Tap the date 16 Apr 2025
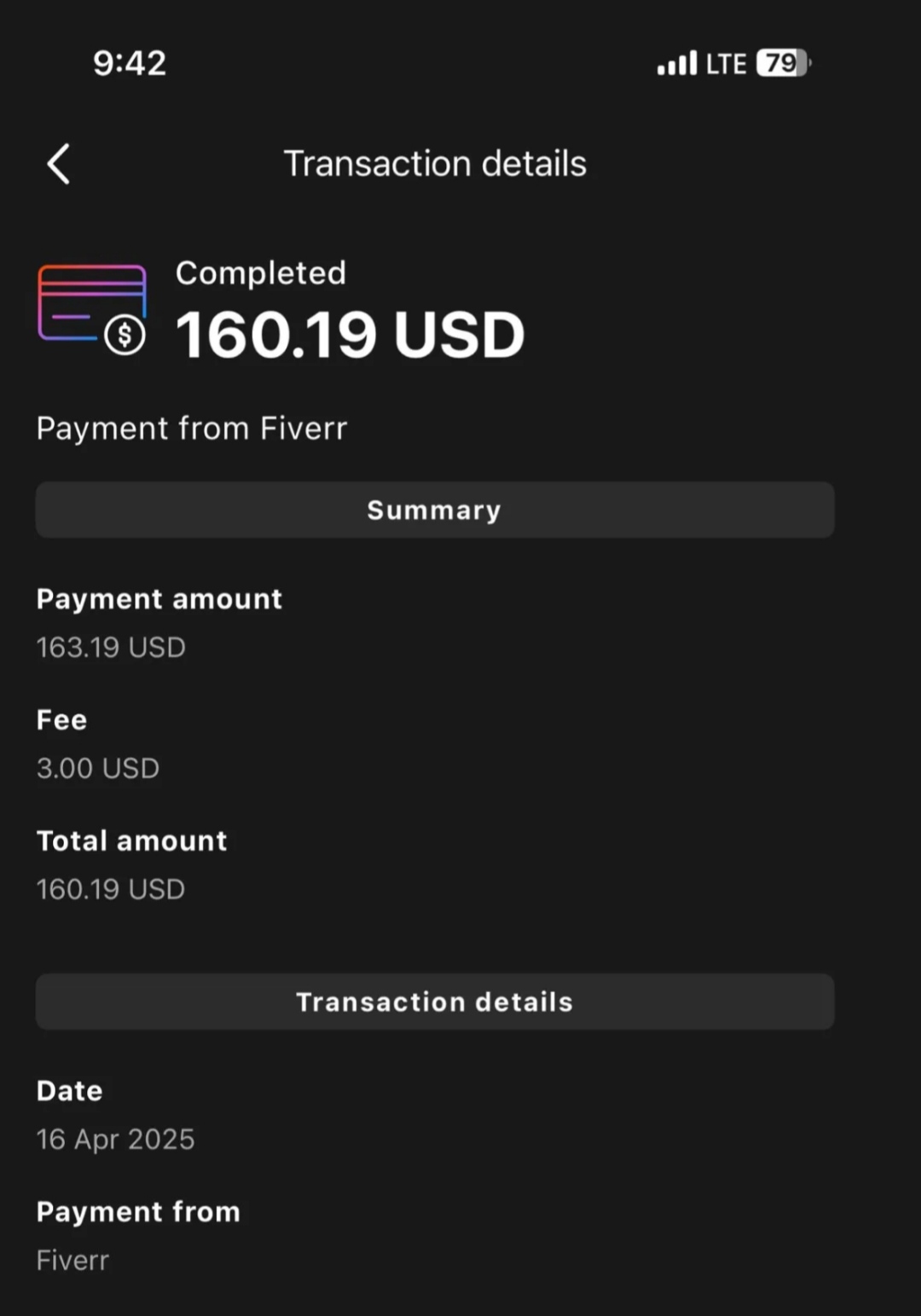 tap(115, 1140)
